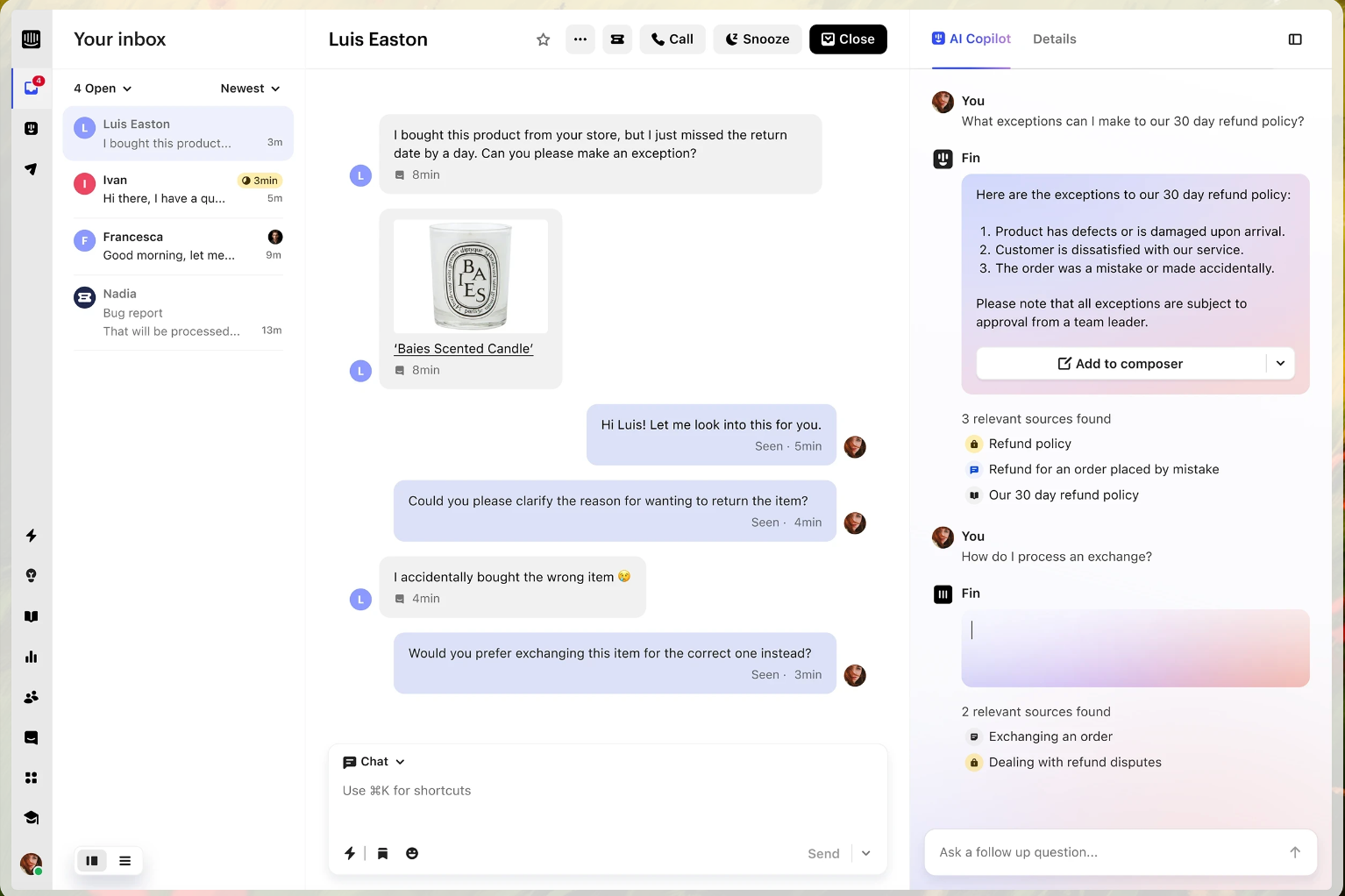Click Add to composer on Fin's answer

tap(1121, 363)
